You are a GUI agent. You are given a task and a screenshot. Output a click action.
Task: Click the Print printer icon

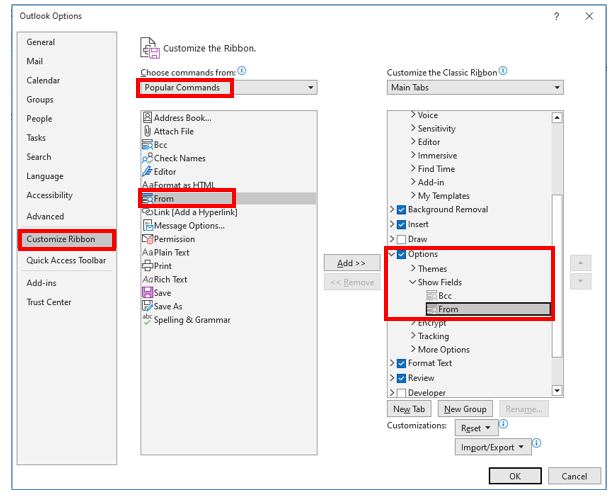[147, 266]
